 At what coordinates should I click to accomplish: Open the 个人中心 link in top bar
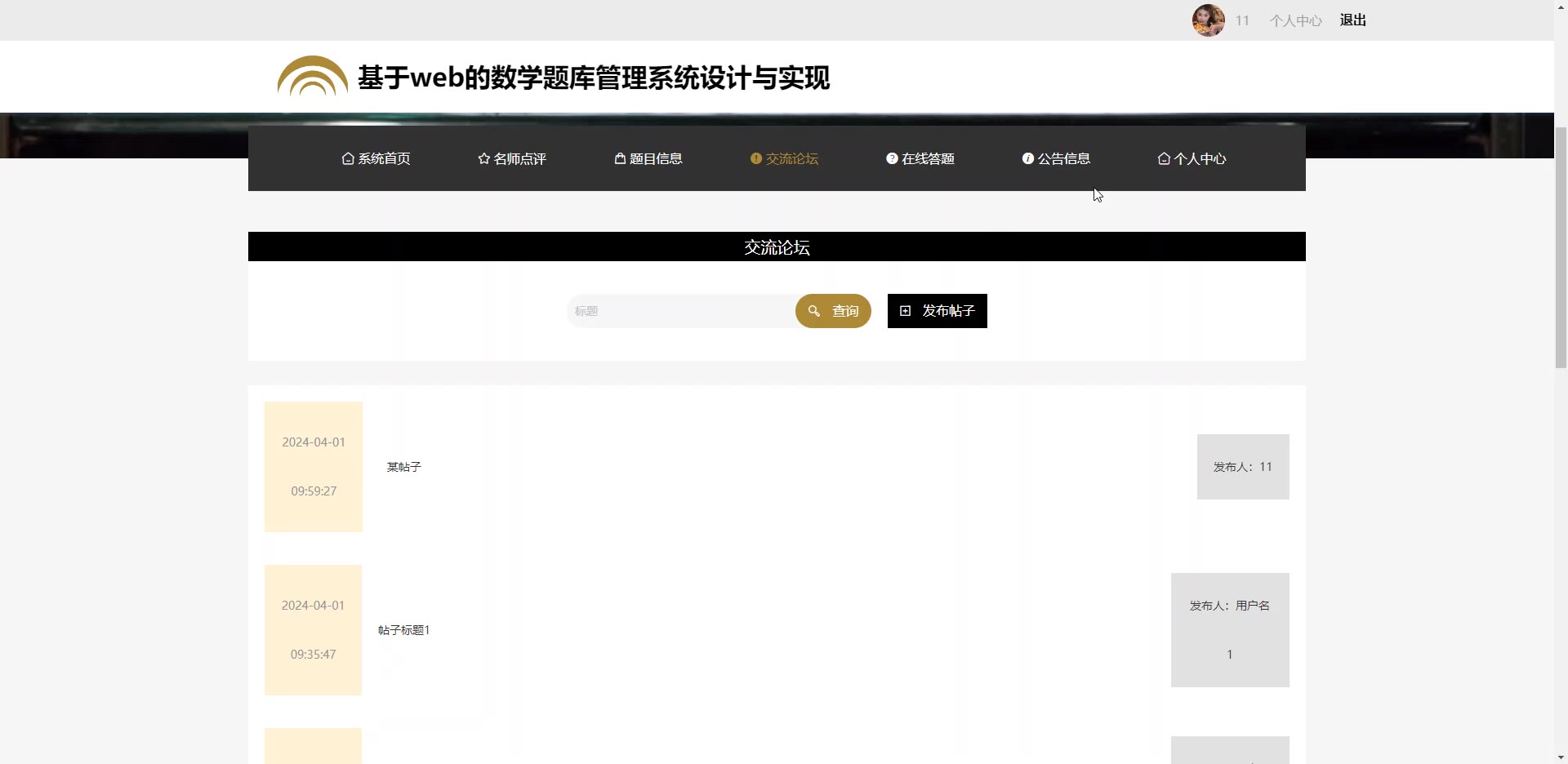tap(1295, 20)
